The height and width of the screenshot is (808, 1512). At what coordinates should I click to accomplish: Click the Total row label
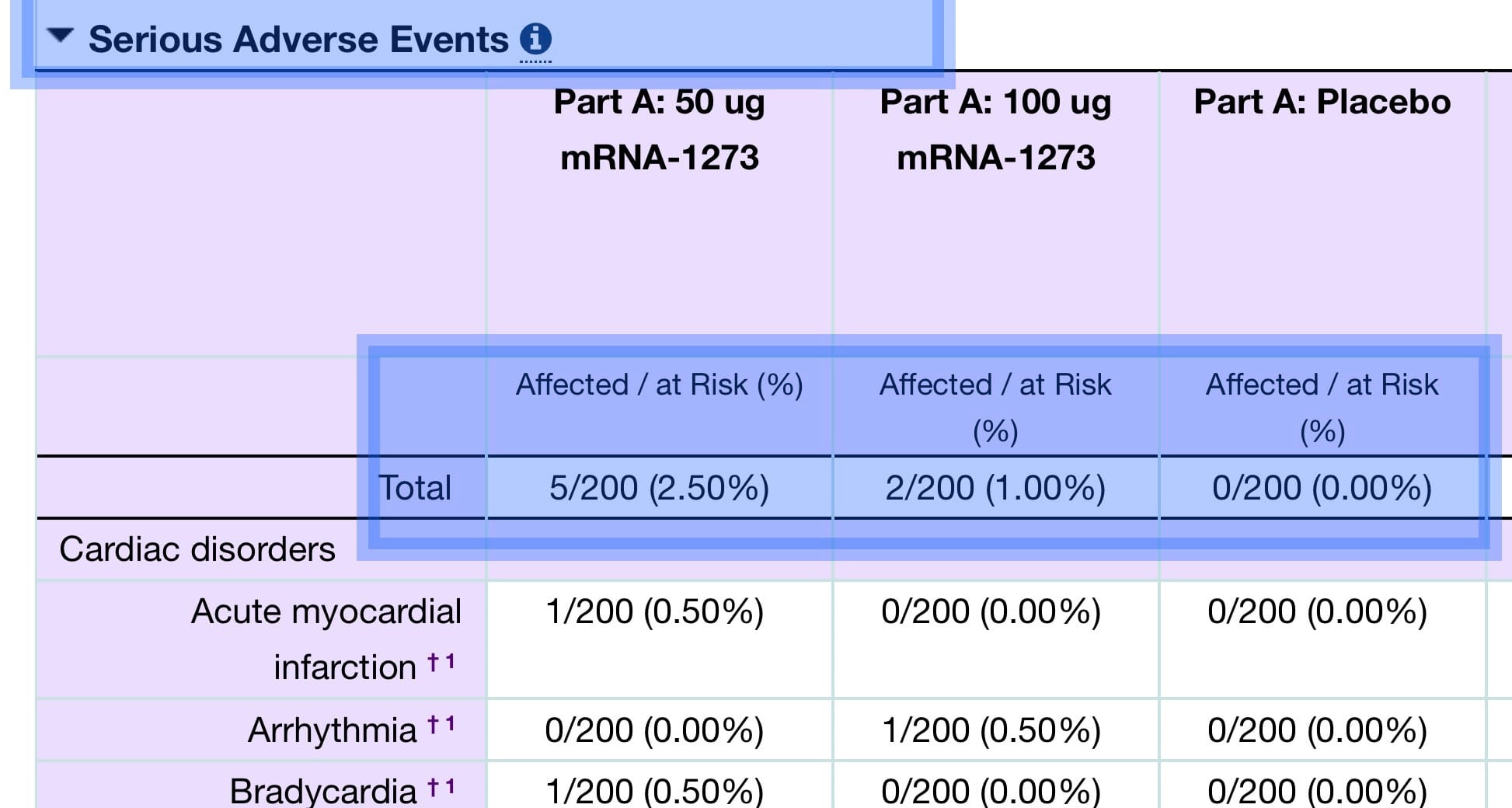point(414,488)
